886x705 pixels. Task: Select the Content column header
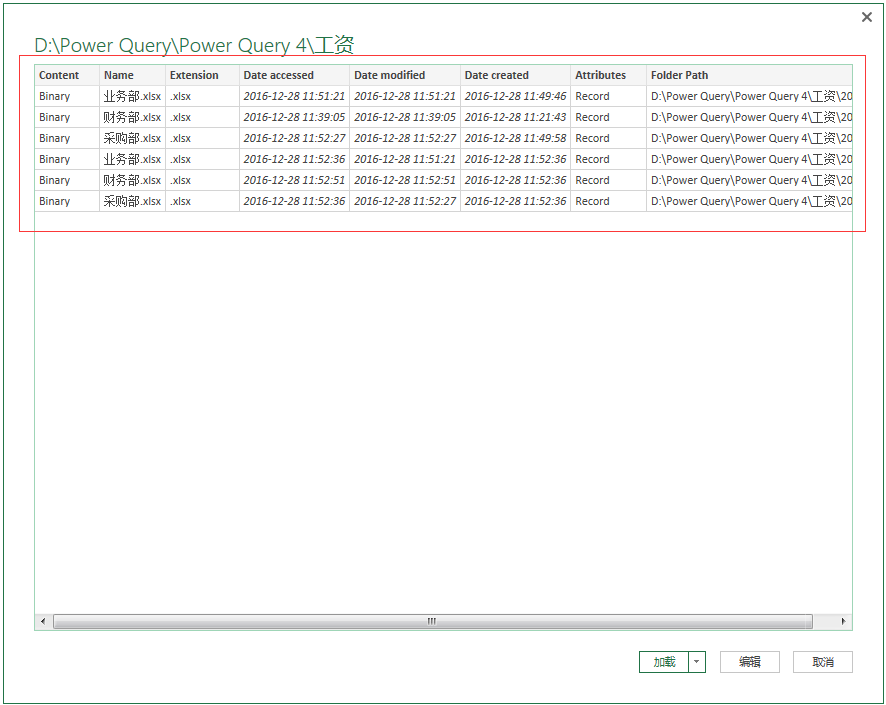pyautogui.click(x=67, y=75)
